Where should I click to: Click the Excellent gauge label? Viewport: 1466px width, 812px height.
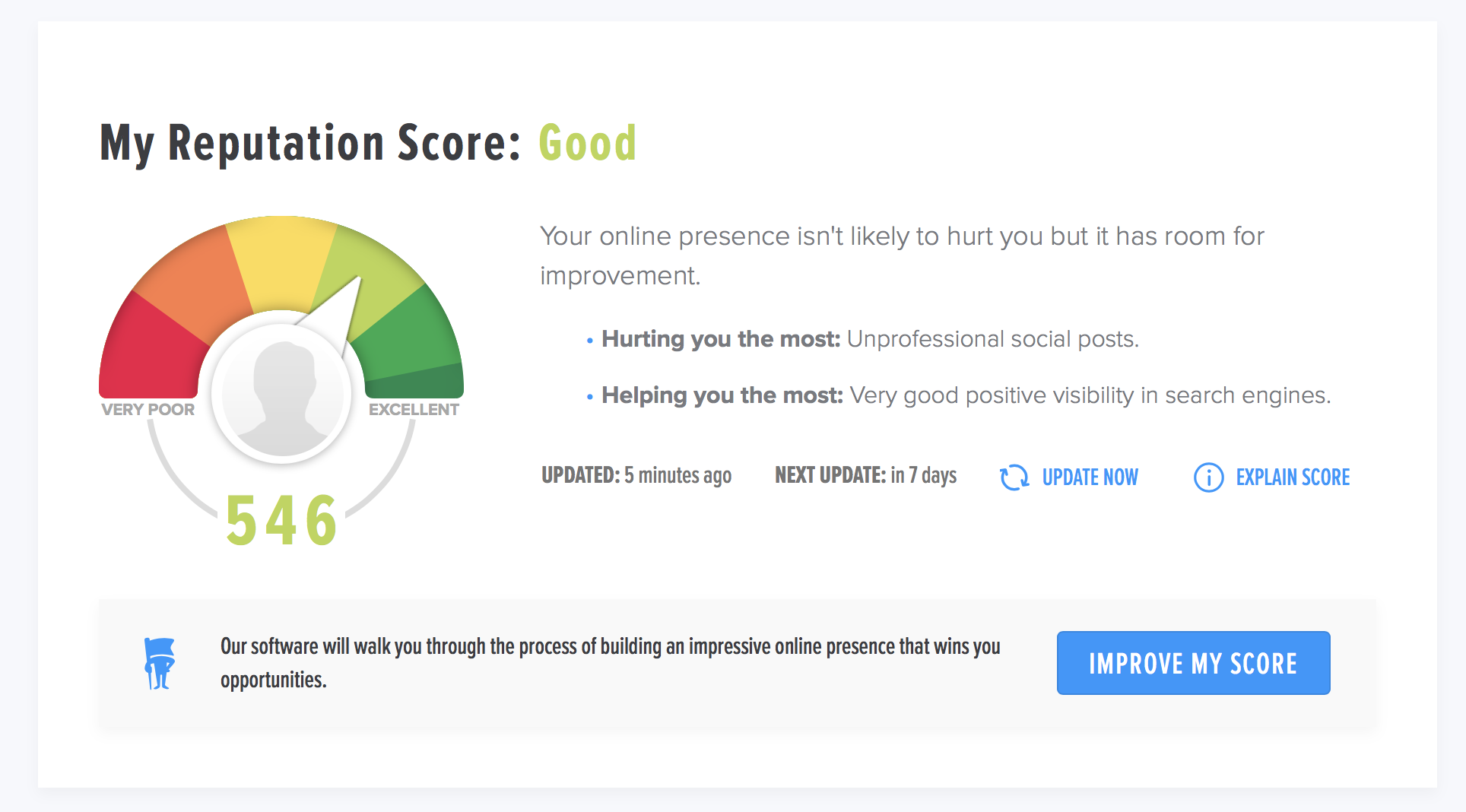point(414,410)
